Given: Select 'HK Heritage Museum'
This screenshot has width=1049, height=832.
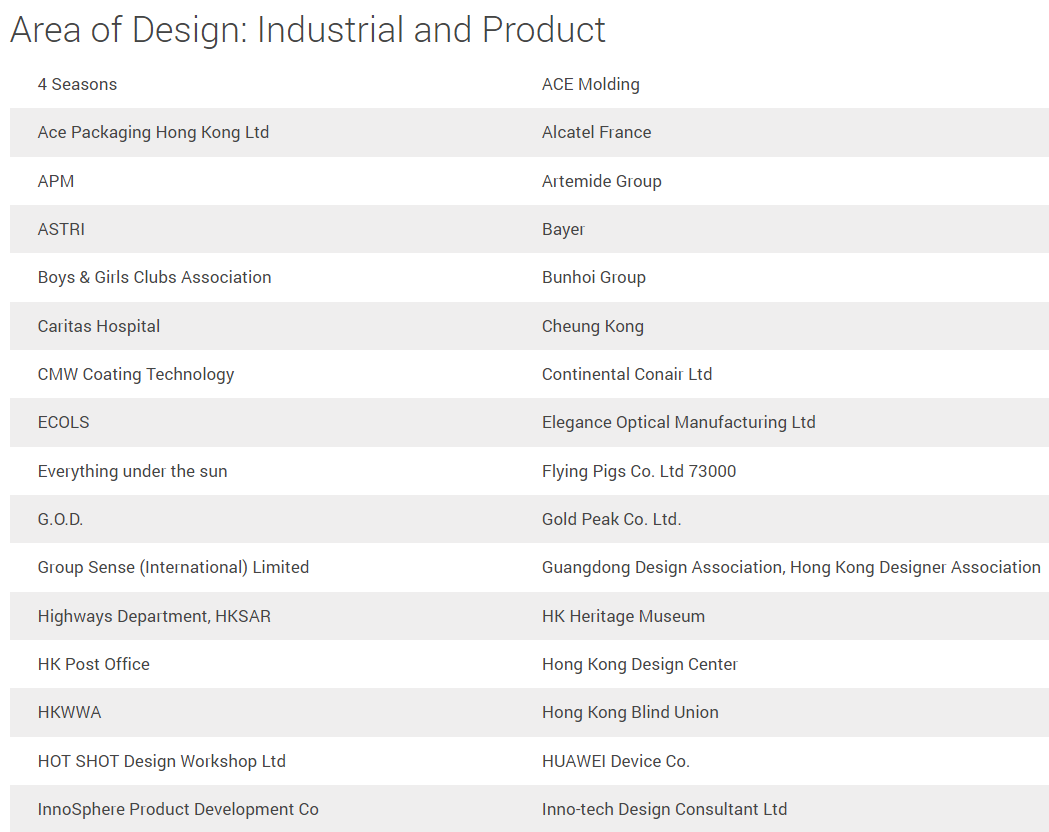Looking at the screenshot, I should pos(624,617).
